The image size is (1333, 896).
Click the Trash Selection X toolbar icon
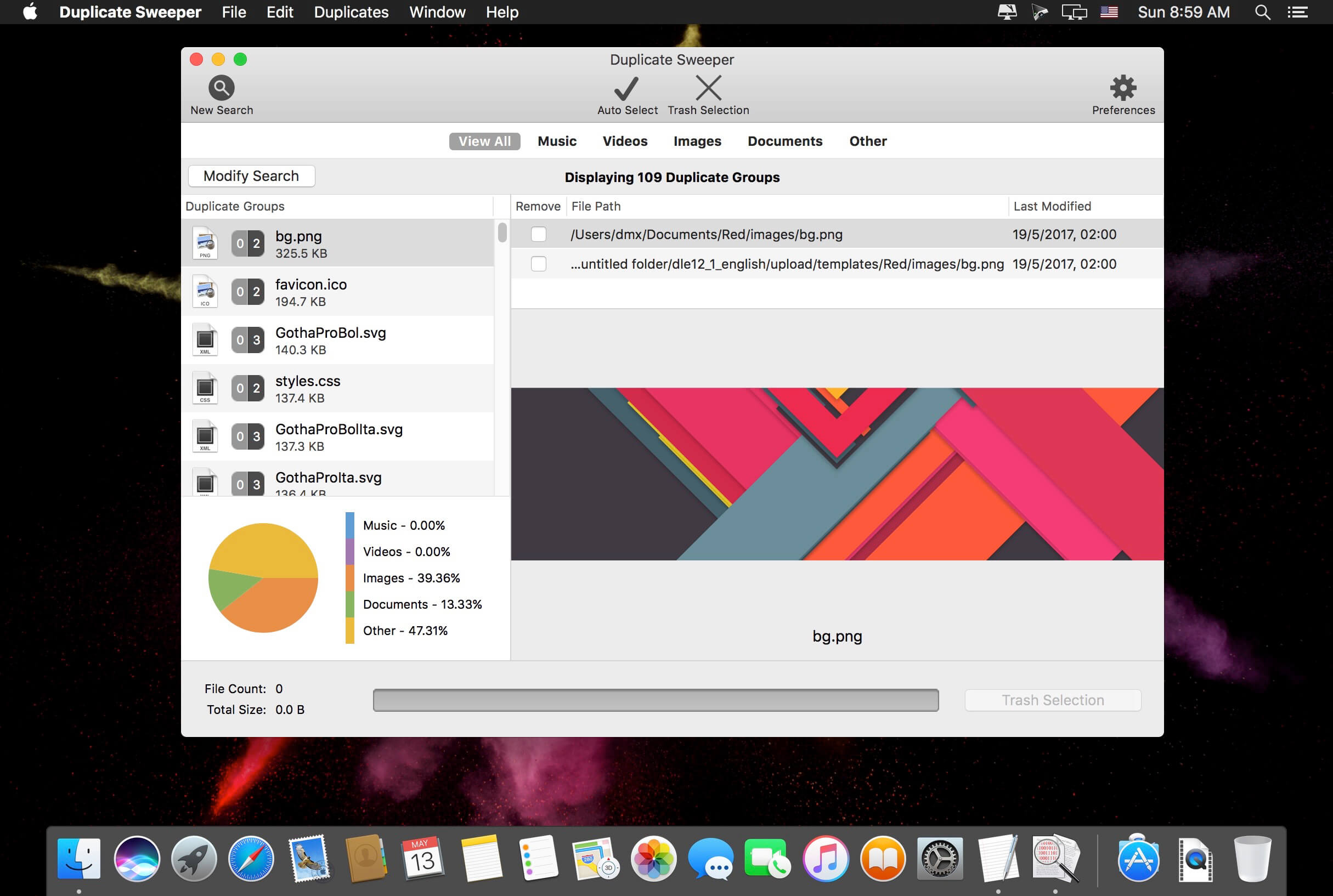pos(708,88)
